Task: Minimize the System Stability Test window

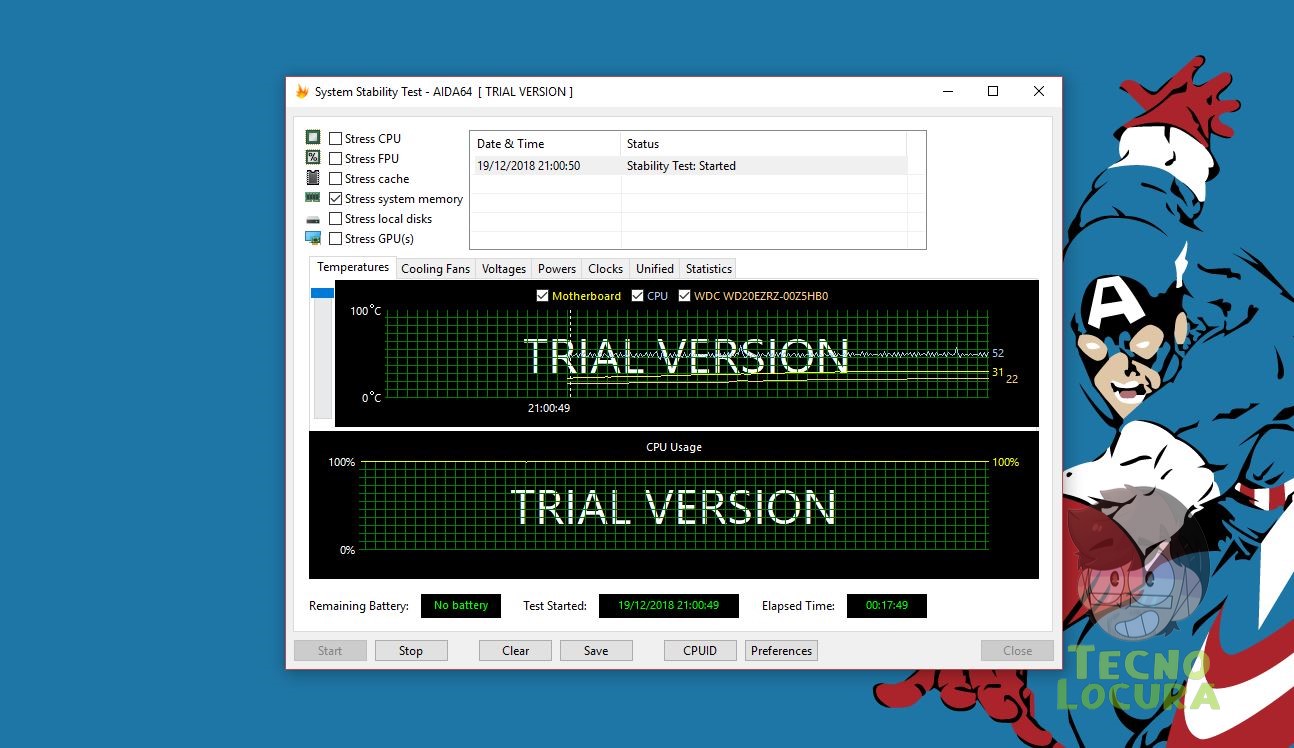Action: [947, 91]
